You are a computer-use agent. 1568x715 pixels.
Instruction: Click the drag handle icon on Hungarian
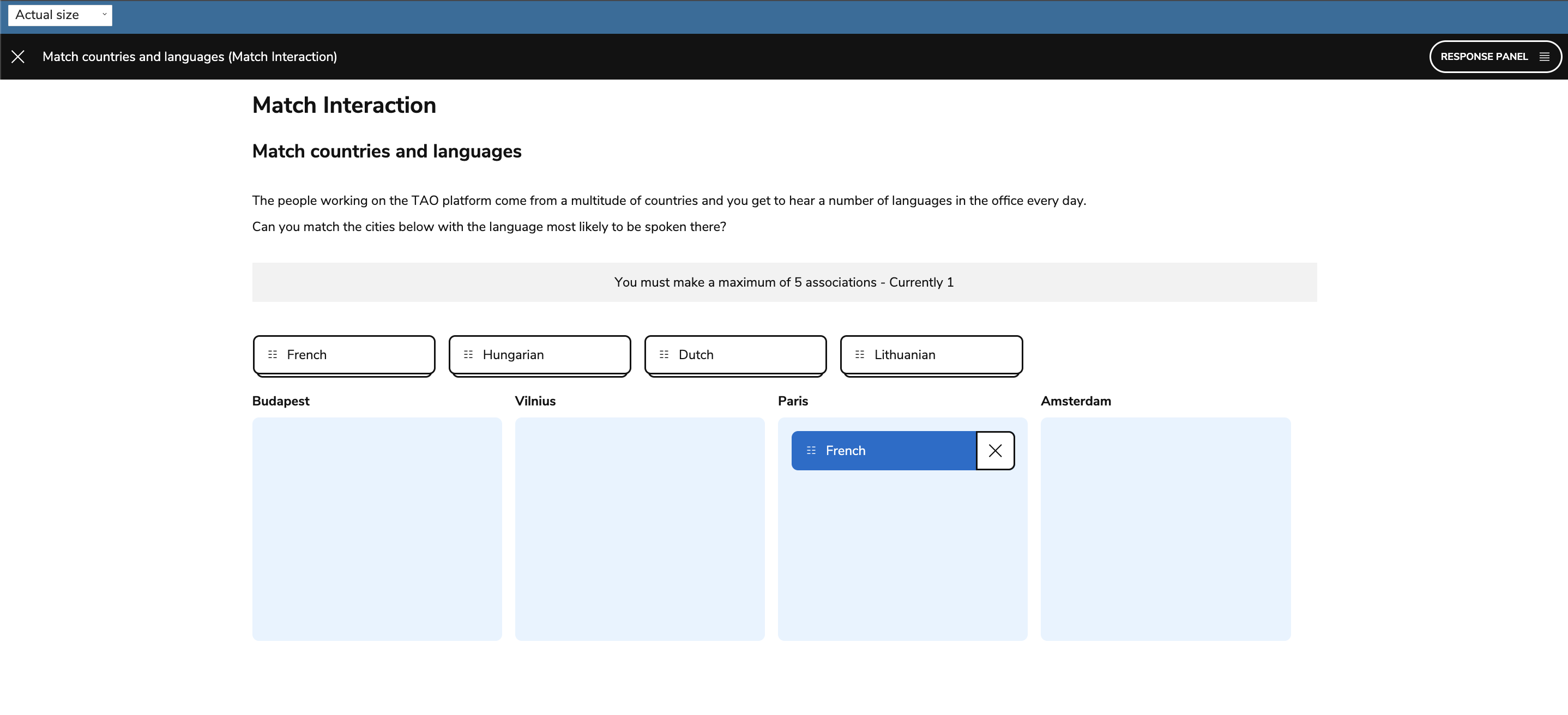tap(468, 355)
